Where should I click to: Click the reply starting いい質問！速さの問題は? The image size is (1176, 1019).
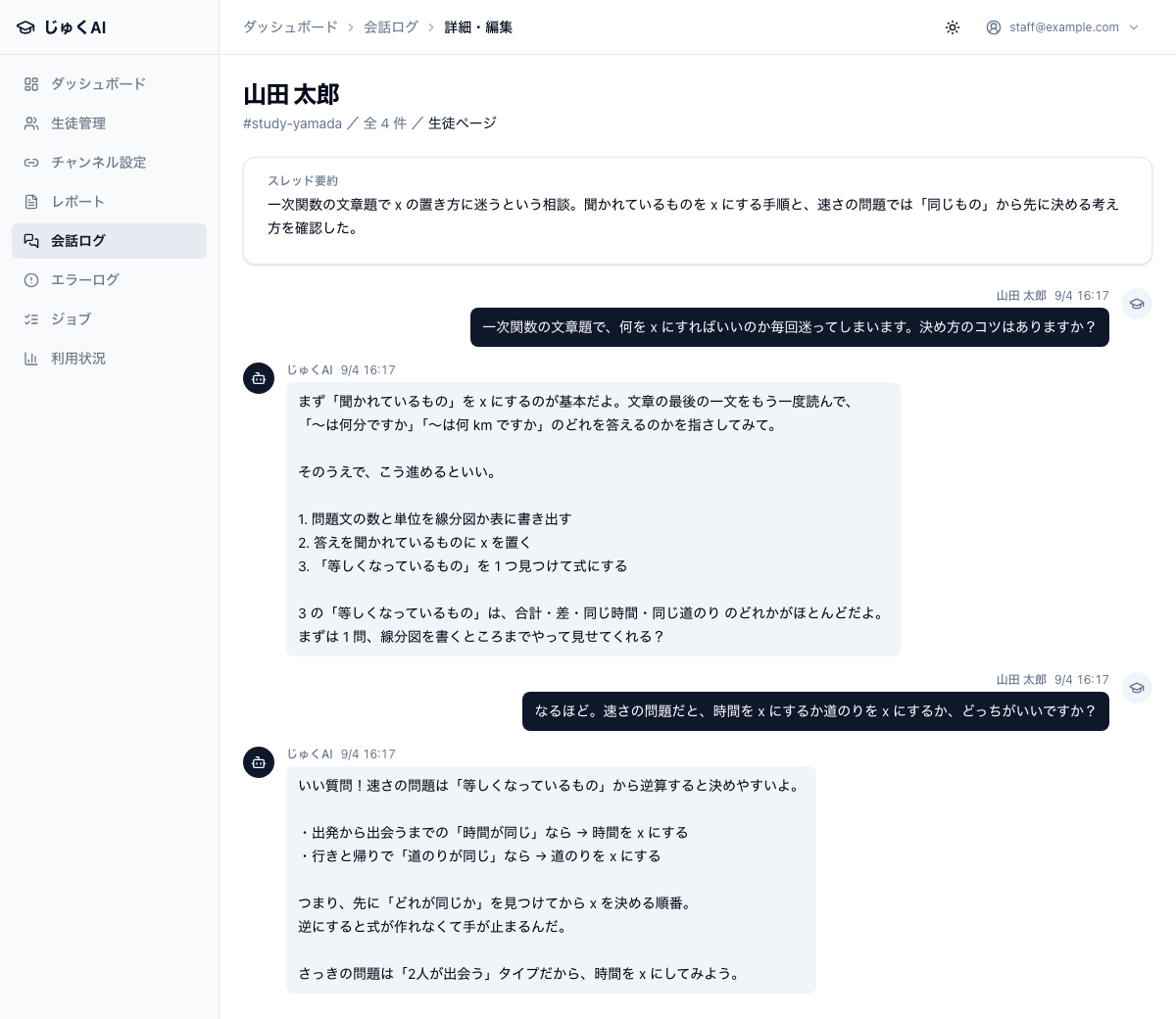tap(551, 880)
